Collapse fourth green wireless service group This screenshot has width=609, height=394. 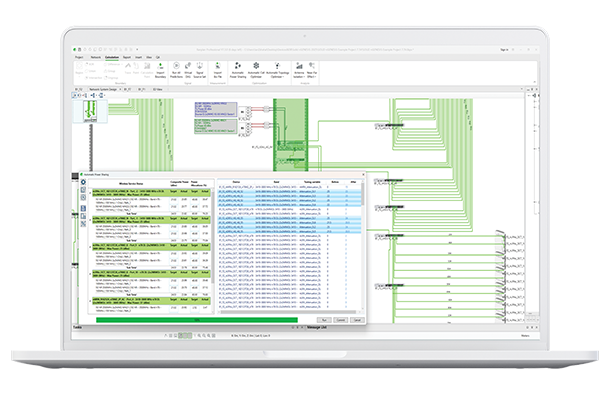click(90, 274)
